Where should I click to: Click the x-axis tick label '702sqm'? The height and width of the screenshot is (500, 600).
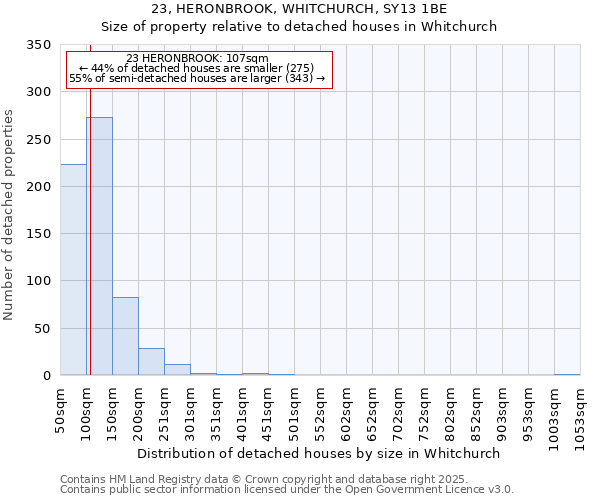(399, 415)
